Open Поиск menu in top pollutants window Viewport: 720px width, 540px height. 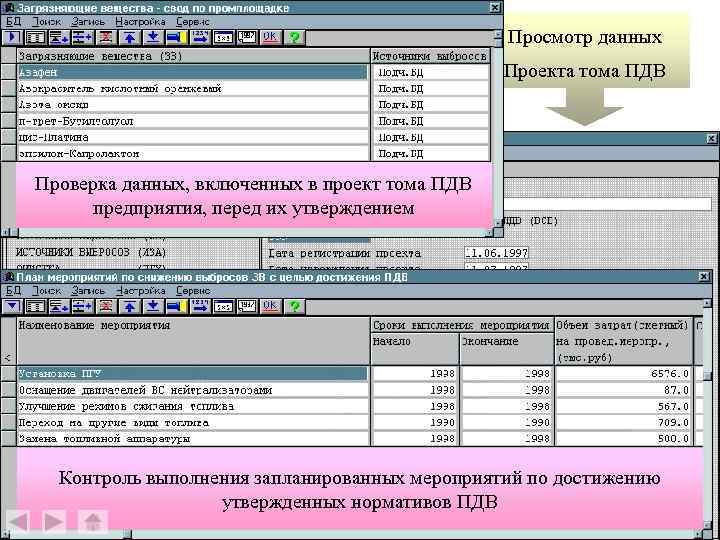coord(46,22)
